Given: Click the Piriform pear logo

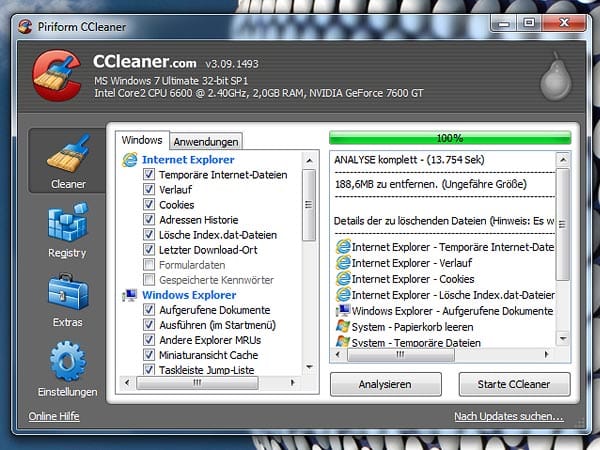Looking at the screenshot, I should [x=556, y=77].
